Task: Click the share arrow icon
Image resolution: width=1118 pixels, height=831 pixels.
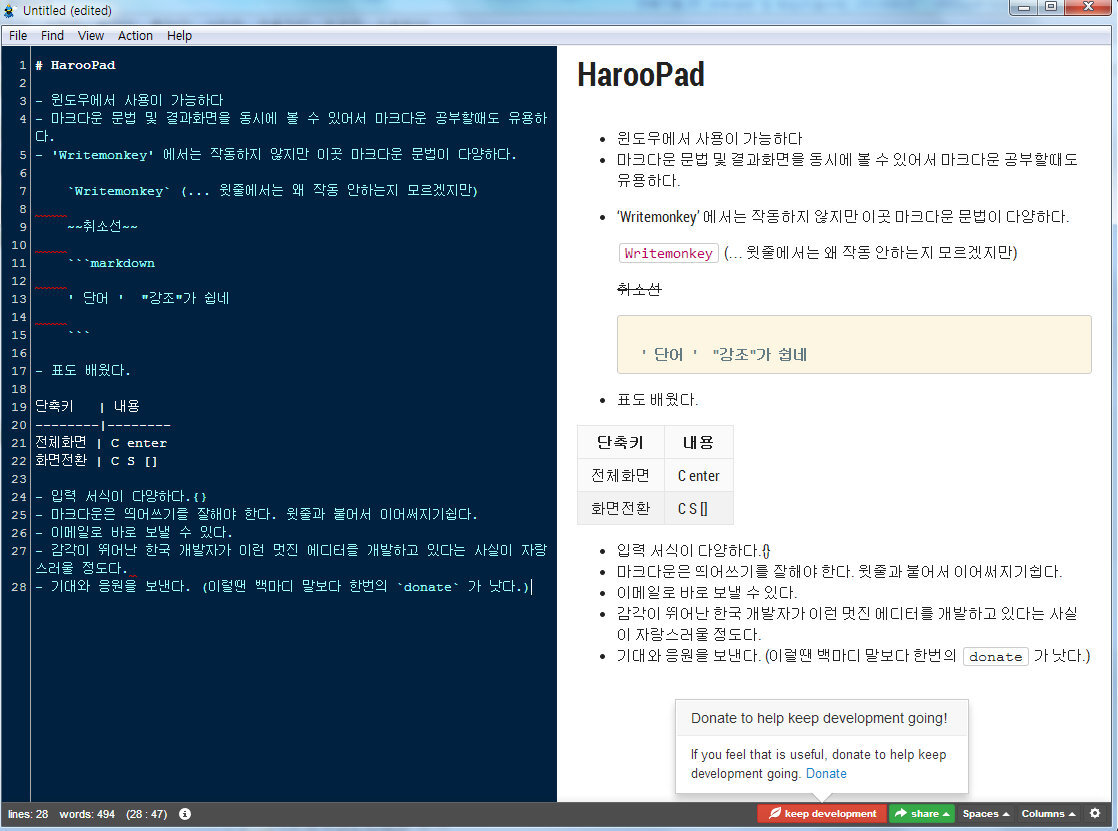Action: click(901, 813)
